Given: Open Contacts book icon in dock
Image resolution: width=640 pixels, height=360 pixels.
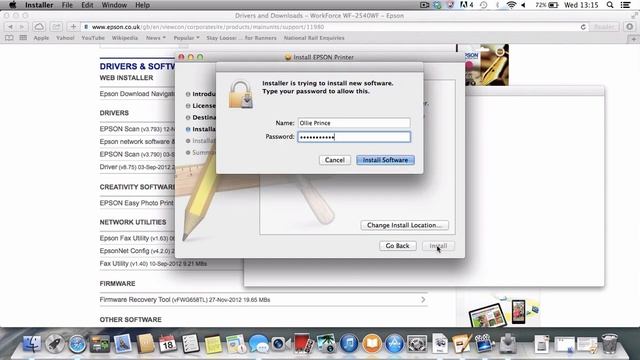Looking at the screenshot, I should (145, 344).
